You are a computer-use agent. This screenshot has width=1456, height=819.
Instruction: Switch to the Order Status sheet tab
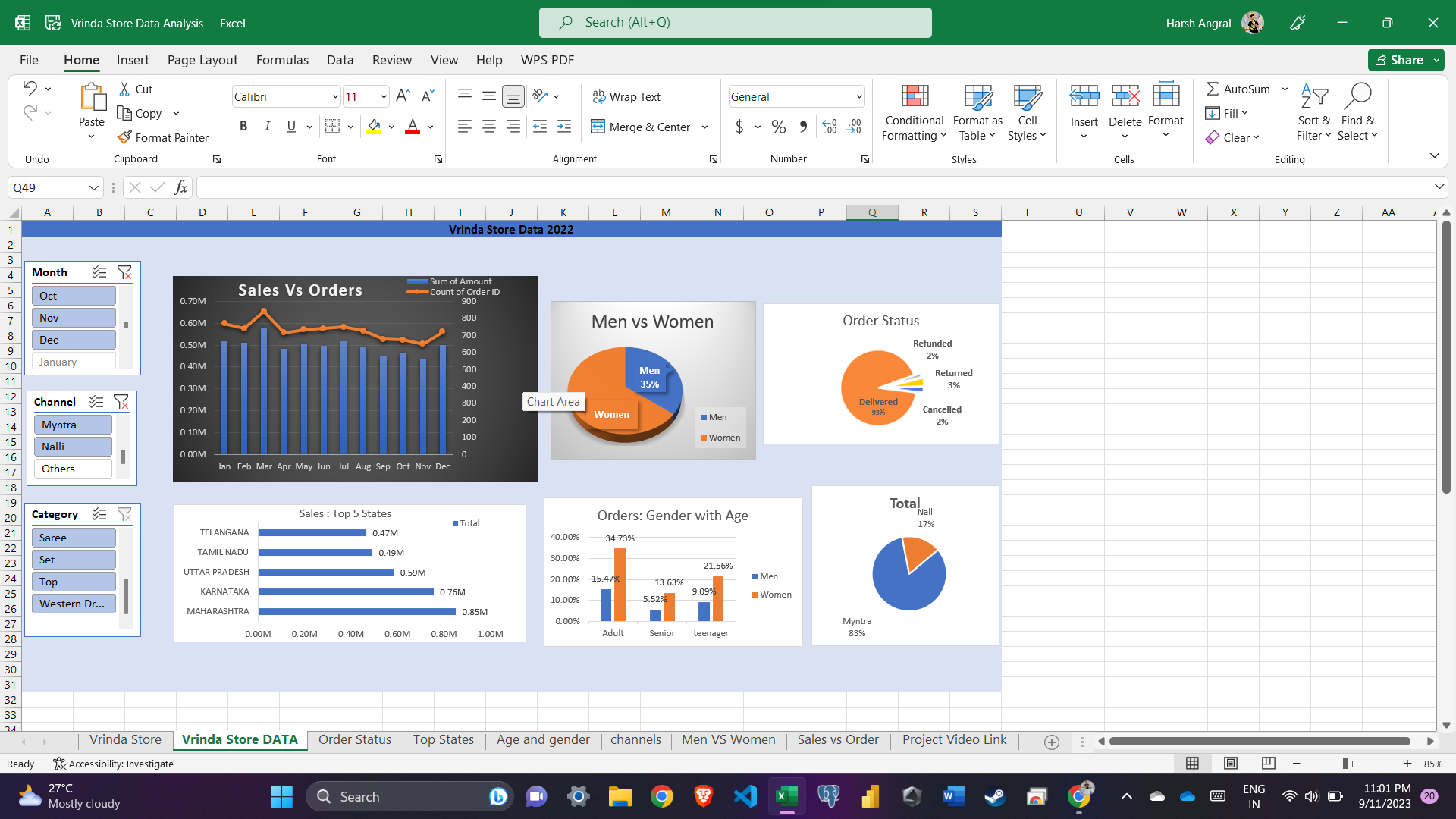click(x=354, y=739)
